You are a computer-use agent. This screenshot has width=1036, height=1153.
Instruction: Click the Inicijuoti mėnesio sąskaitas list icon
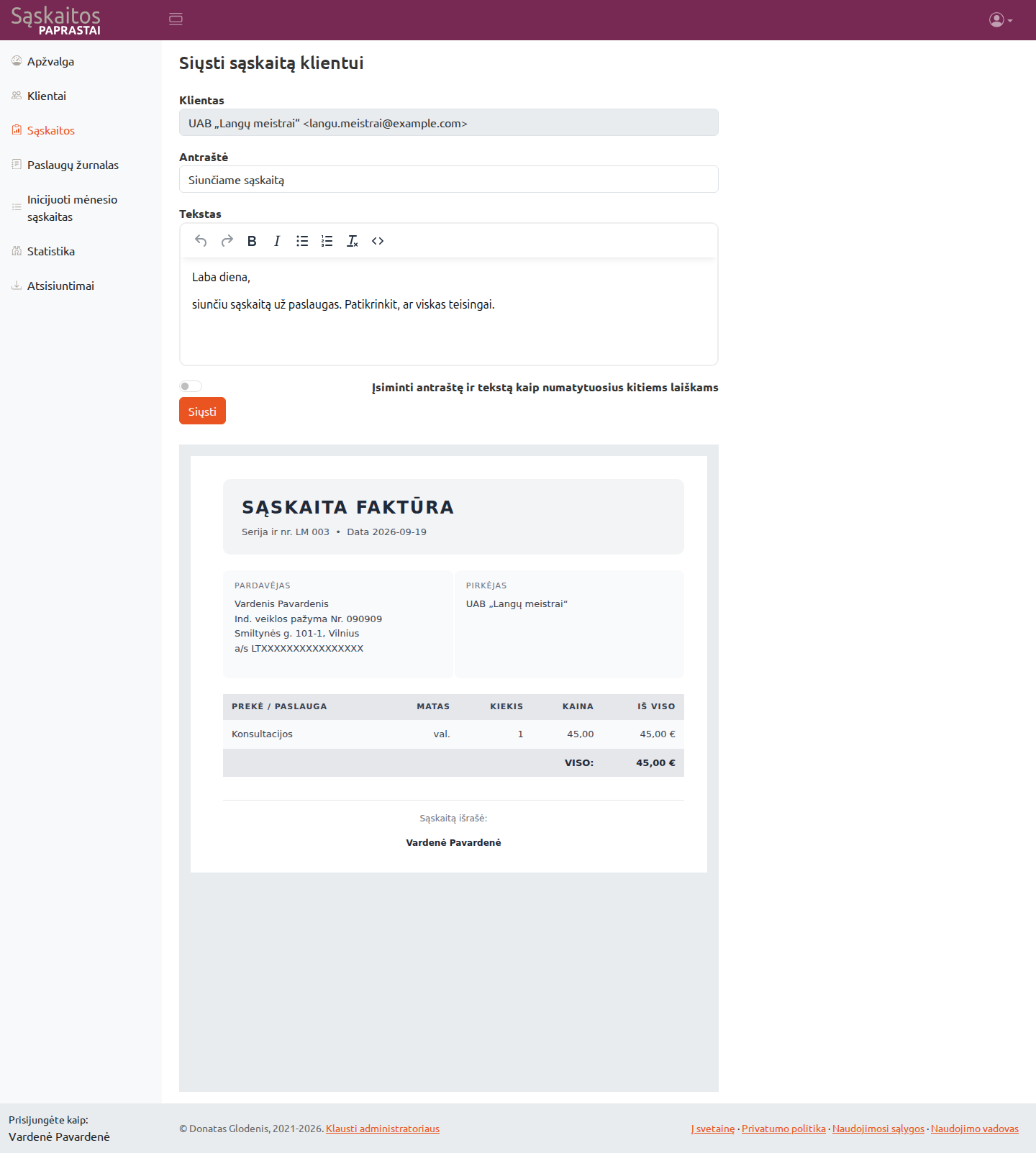coord(17,207)
